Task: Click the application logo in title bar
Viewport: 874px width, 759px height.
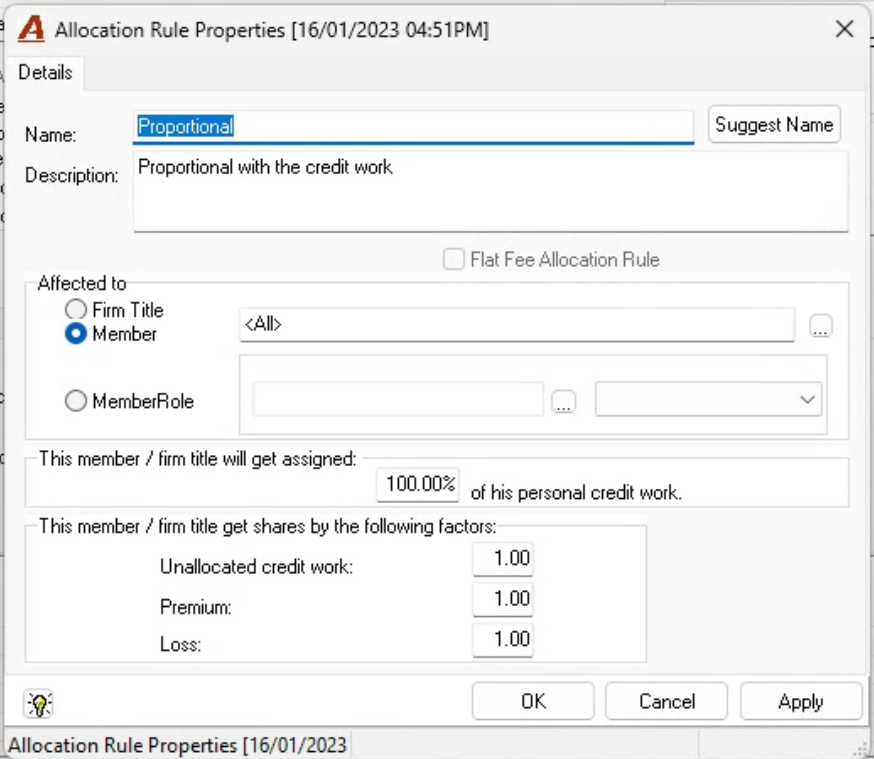Action: [x=31, y=29]
